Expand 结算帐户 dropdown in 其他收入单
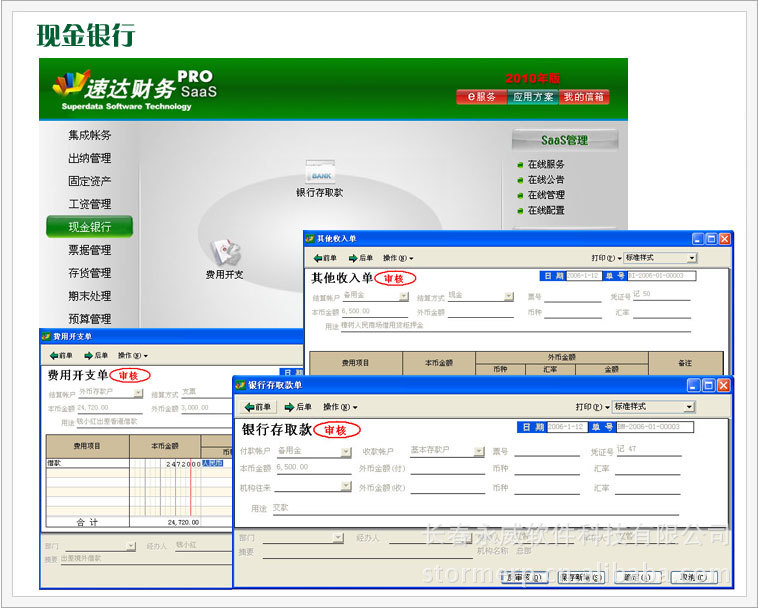This screenshot has height=608, width=758. 404,296
